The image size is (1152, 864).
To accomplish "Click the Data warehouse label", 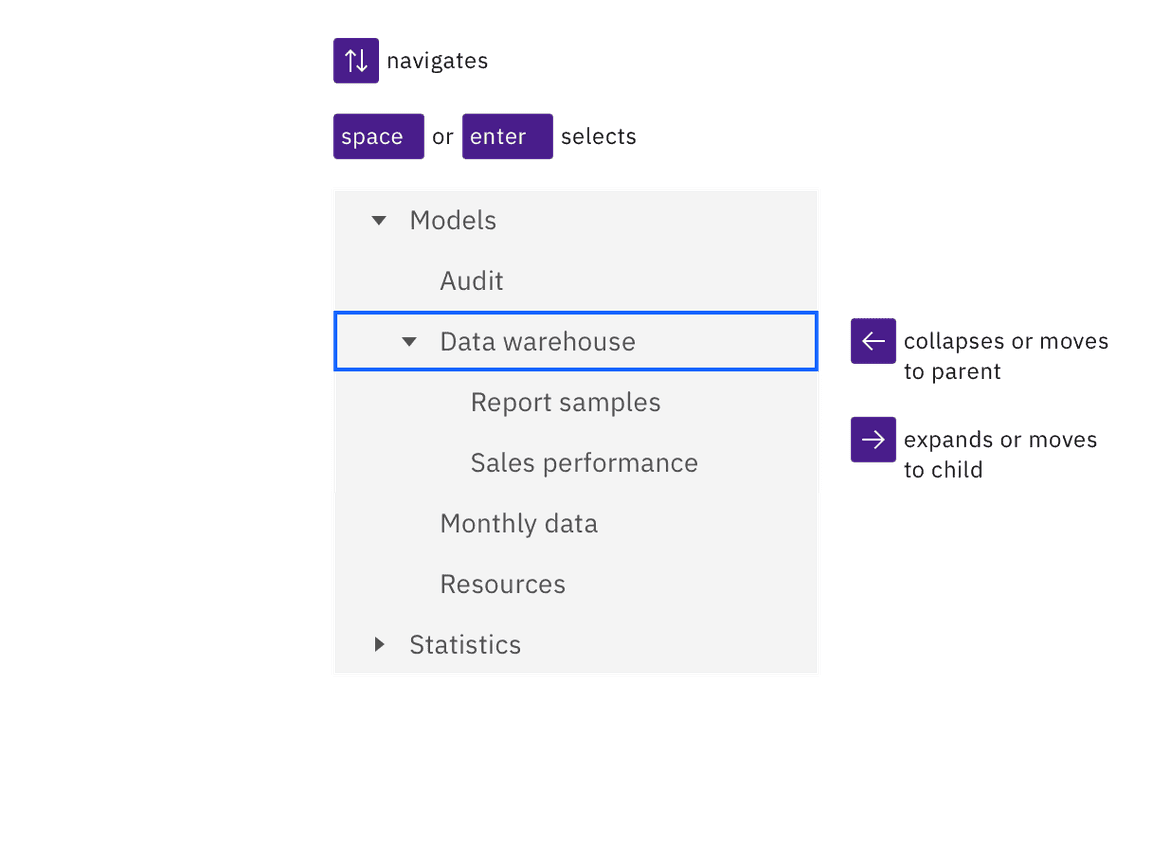I will [537, 342].
